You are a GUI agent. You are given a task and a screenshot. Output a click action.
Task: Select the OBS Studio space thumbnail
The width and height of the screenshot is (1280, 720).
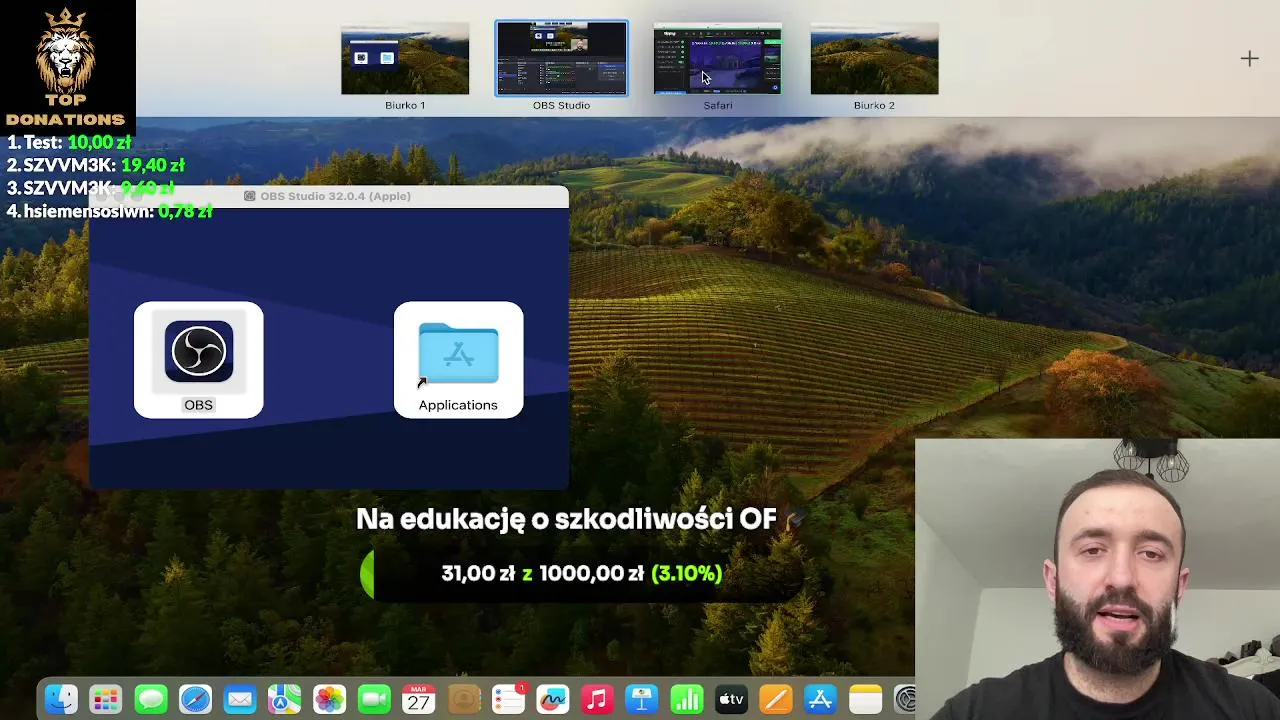pyautogui.click(x=562, y=59)
